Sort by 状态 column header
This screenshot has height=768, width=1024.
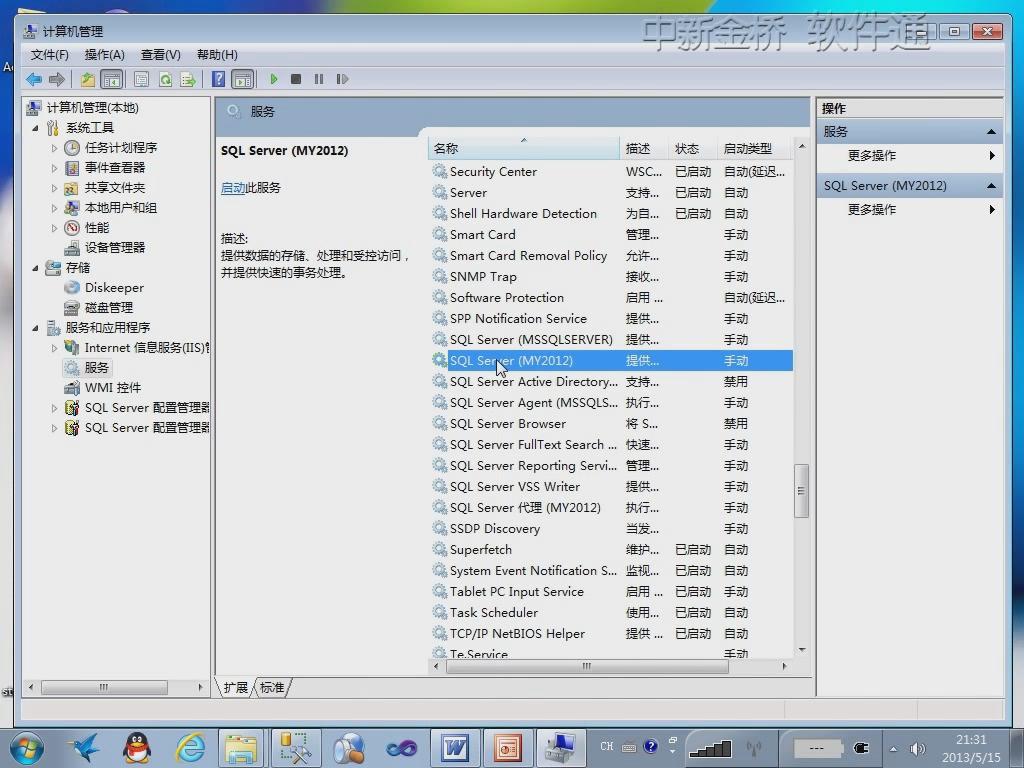pos(693,148)
